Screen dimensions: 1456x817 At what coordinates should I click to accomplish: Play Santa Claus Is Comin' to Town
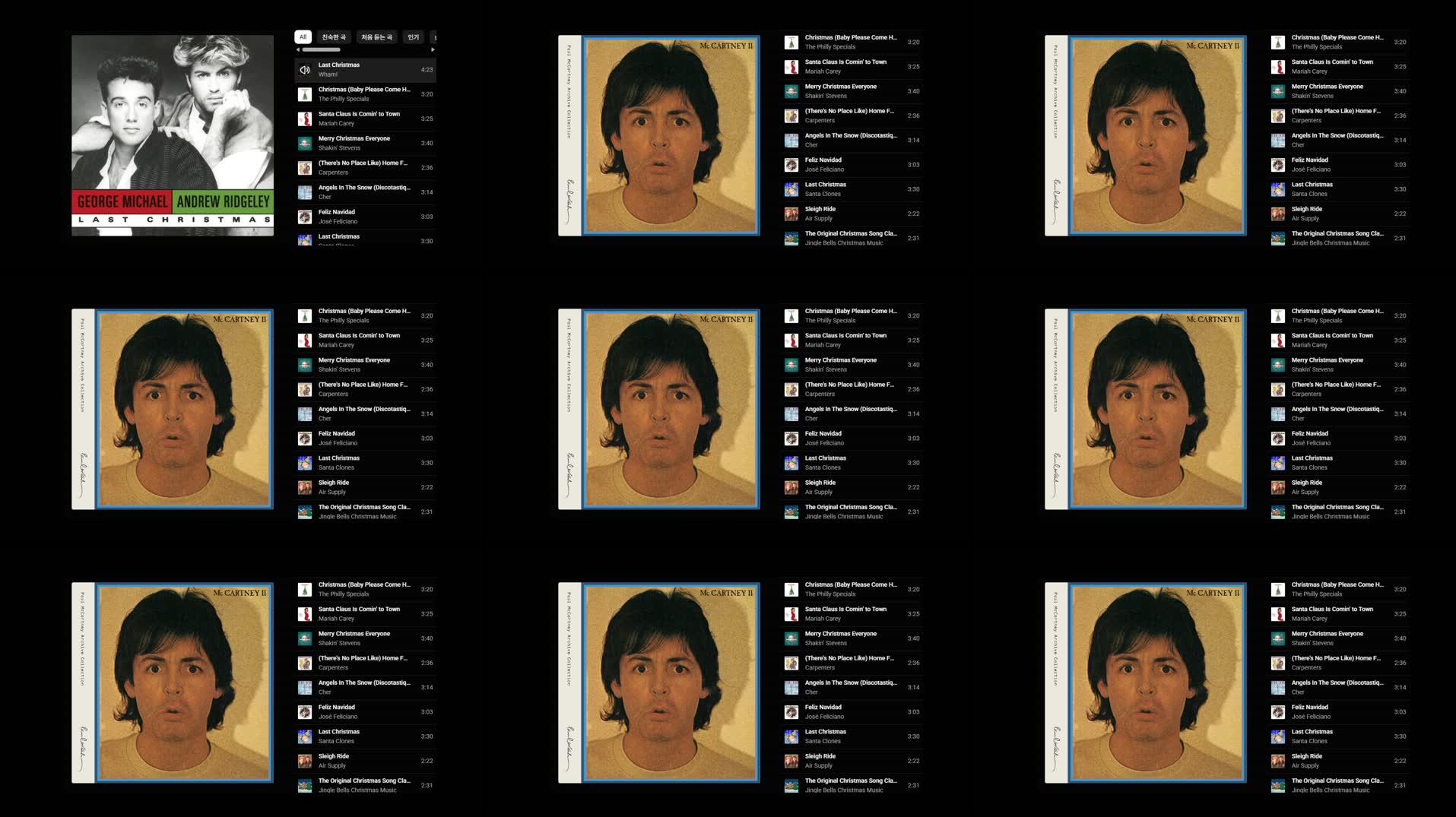coord(360,118)
